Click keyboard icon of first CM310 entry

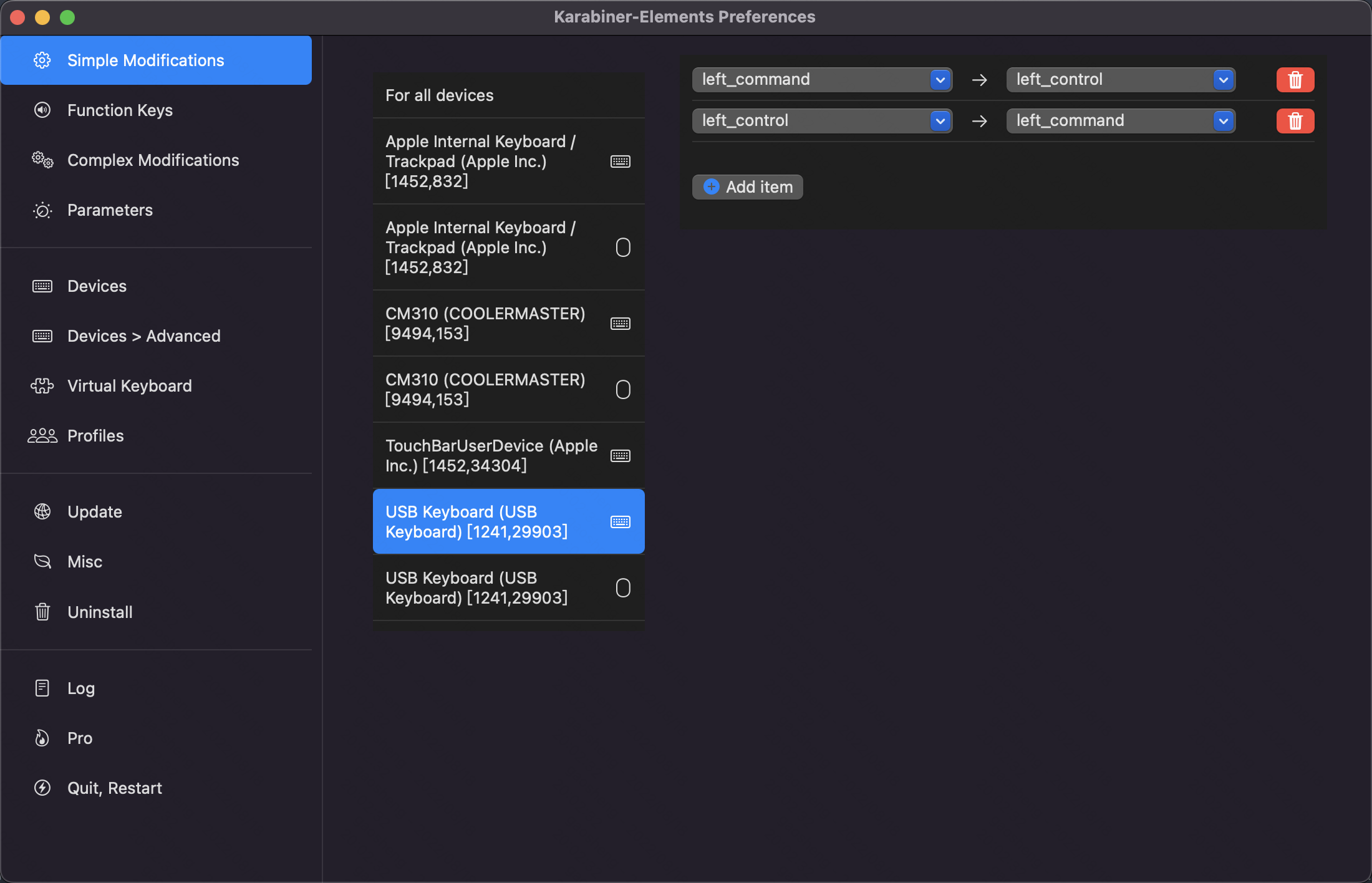pyautogui.click(x=621, y=324)
